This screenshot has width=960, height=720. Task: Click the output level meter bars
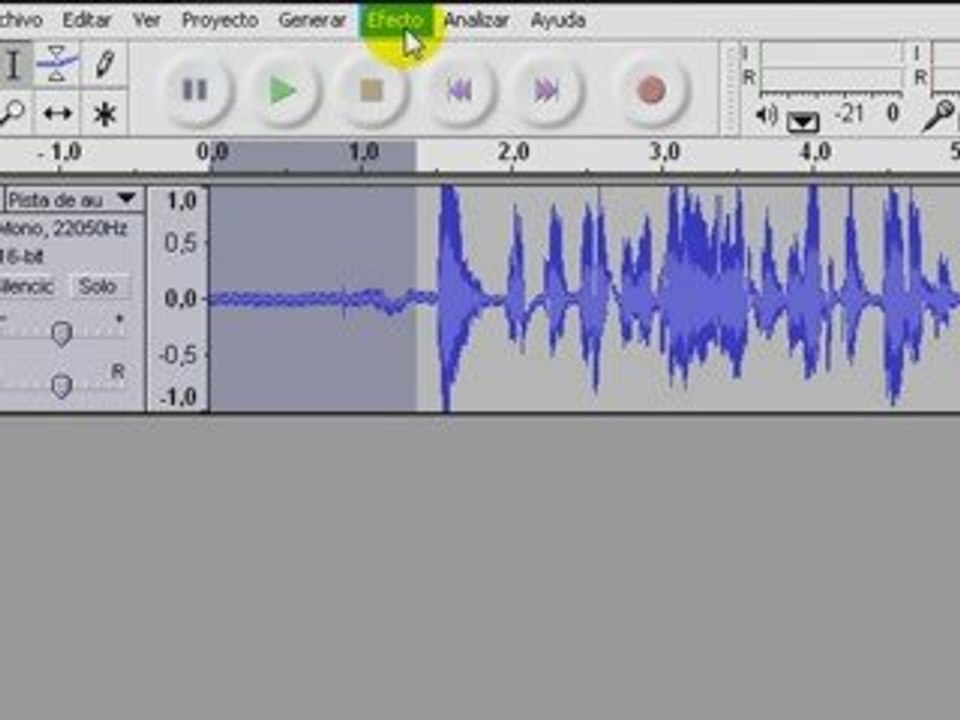pos(830,66)
